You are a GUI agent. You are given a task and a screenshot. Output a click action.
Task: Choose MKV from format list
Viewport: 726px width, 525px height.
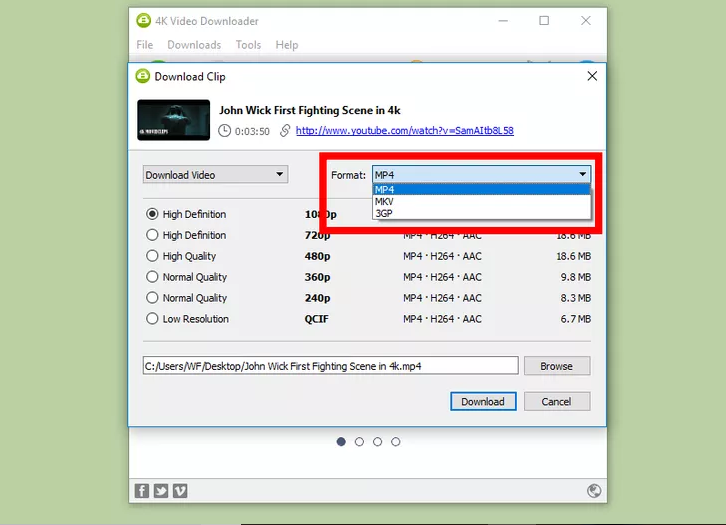click(x=482, y=201)
